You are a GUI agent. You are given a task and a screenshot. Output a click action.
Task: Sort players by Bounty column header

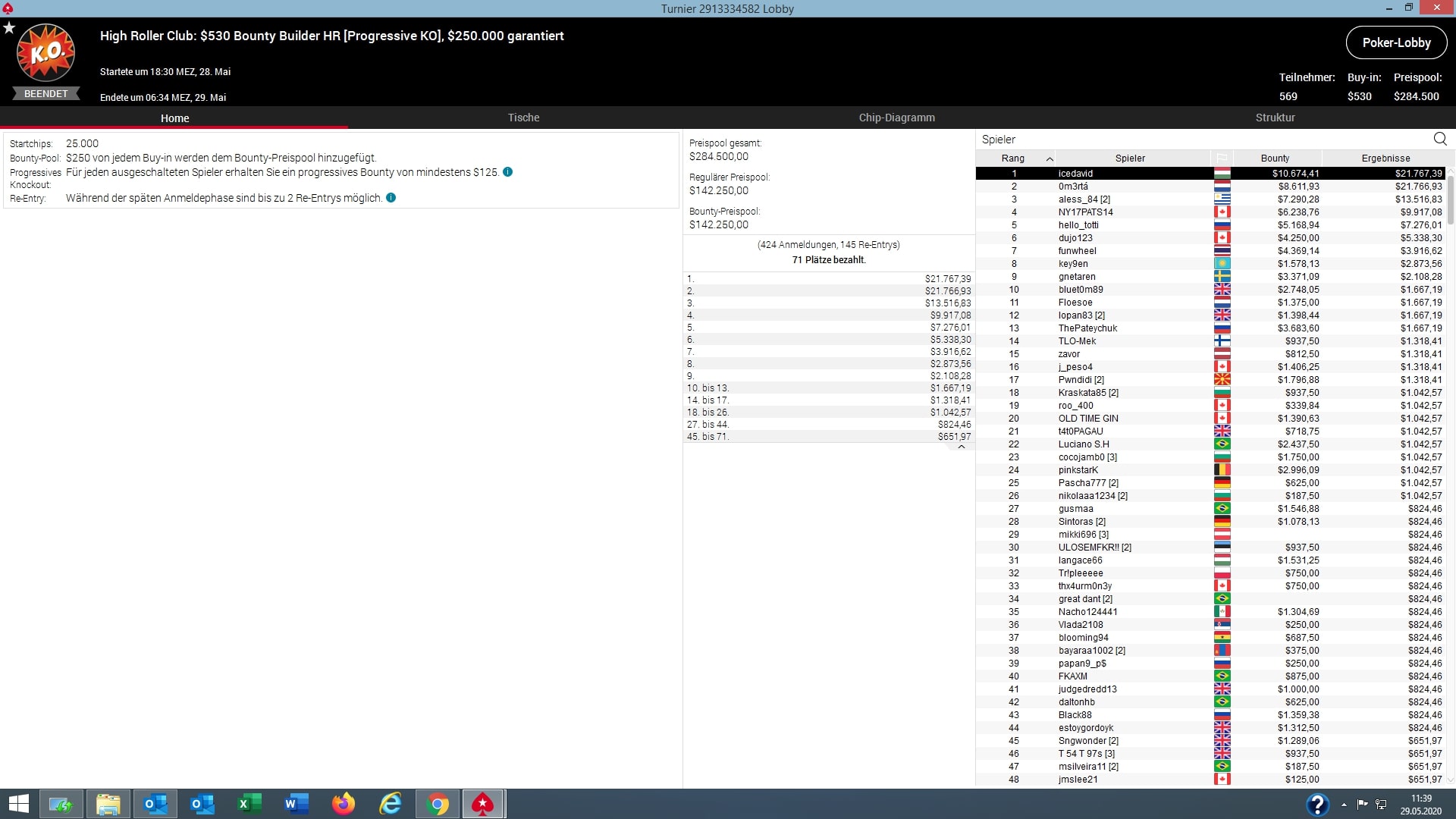click(x=1275, y=158)
